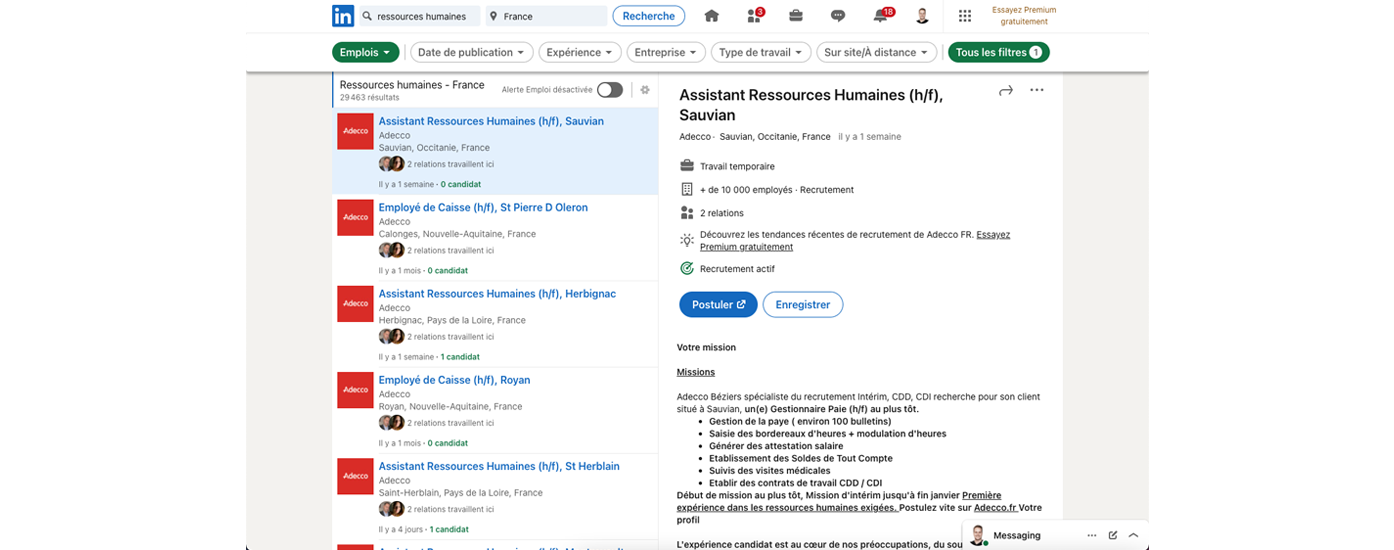The height and width of the screenshot is (550, 1394).
Task: Click the LinkedIn home logo
Action: pos(343,16)
